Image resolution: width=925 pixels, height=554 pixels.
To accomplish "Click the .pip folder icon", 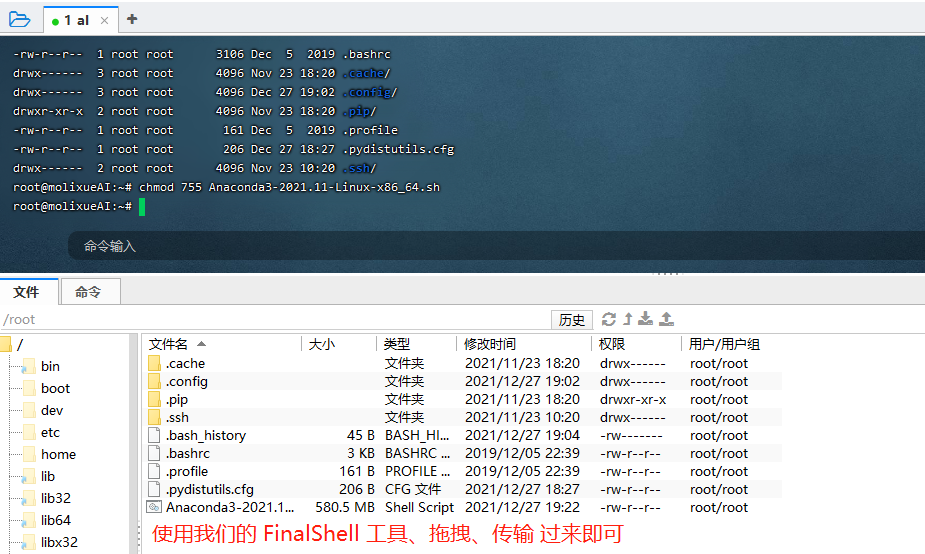I will tap(154, 399).
